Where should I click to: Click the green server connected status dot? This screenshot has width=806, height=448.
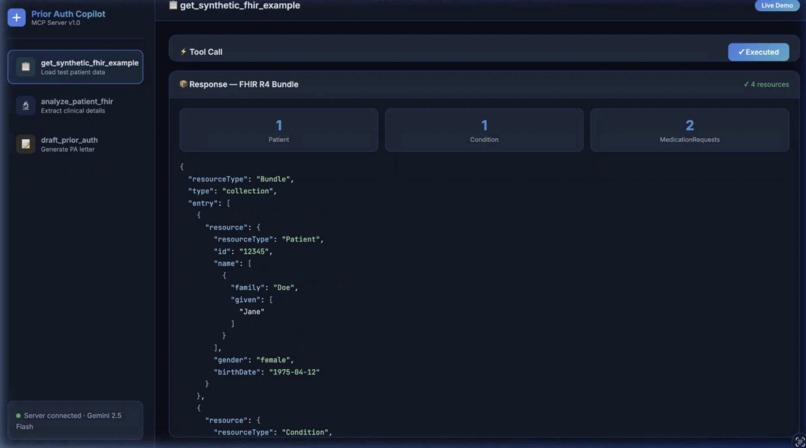coord(19,416)
